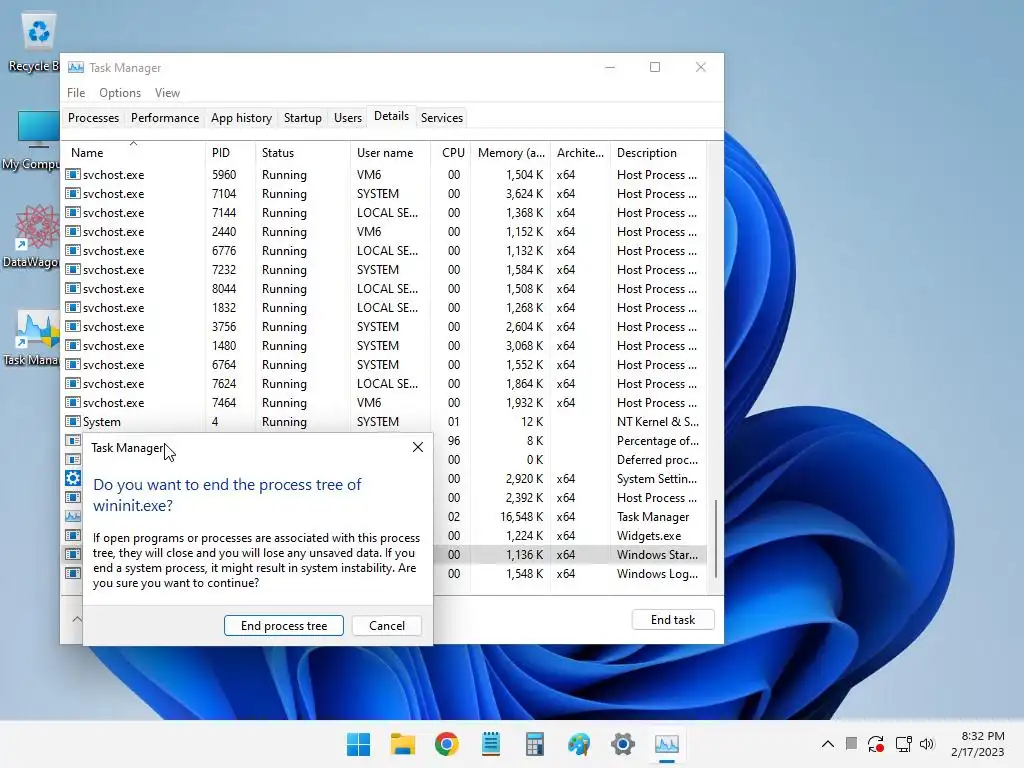Open Notepad from the taskbar
Image resolution: width=1024 pixels, height=768 pixels.
click(490, 744)
